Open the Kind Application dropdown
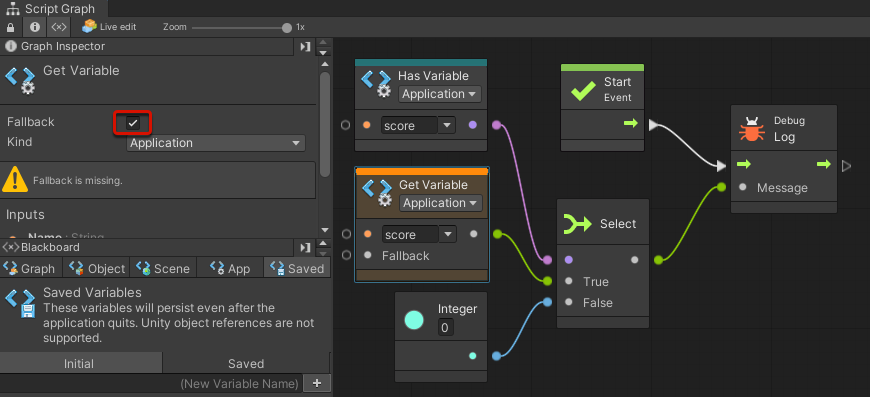This screenshot has width=870, height=397. tap(216, 143)
